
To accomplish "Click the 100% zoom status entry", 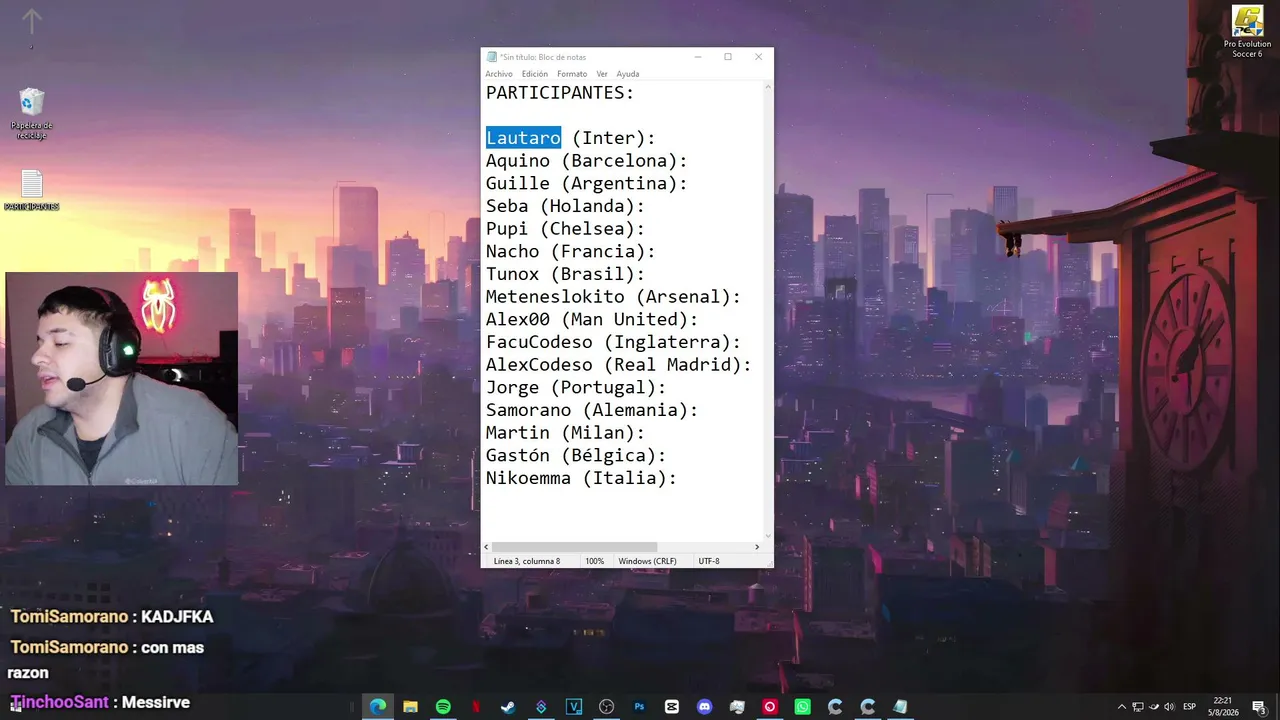I will (594, 561).
